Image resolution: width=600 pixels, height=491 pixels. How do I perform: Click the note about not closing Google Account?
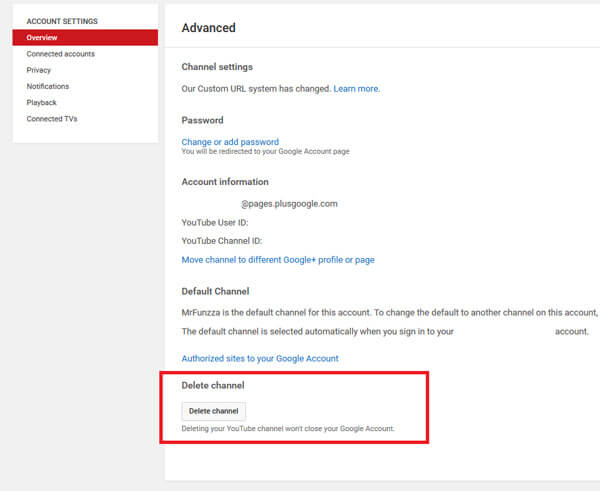click(x=288, y=429)
